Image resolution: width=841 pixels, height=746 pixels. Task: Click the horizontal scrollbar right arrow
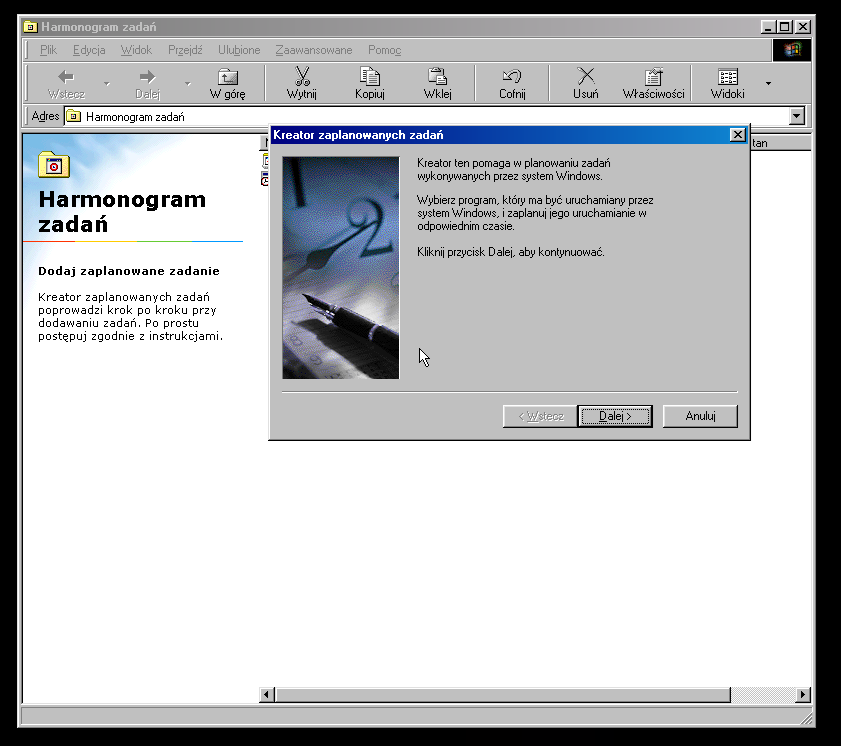[x=803, y=695]
